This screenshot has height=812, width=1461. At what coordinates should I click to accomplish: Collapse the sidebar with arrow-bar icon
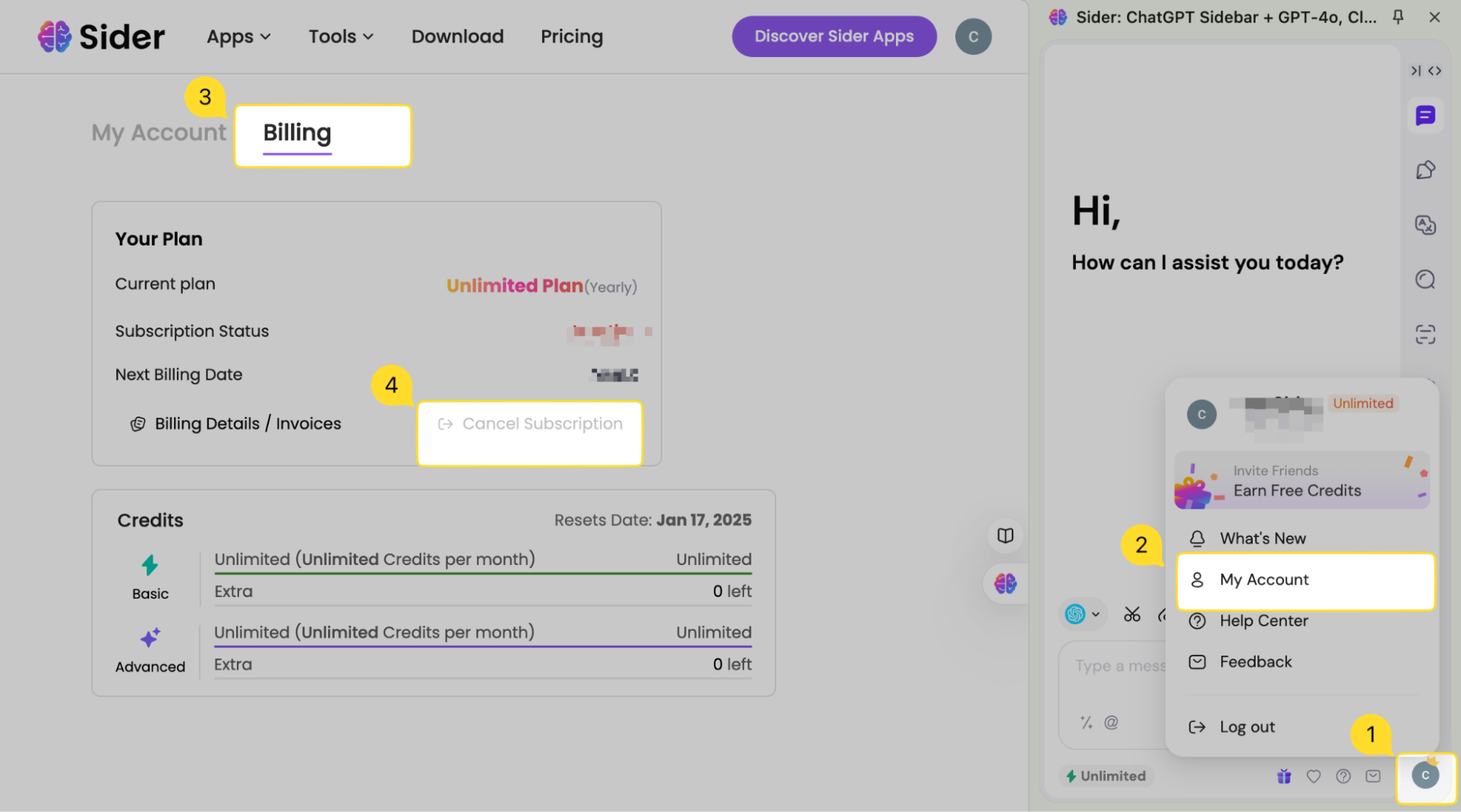pos(1415,71)
